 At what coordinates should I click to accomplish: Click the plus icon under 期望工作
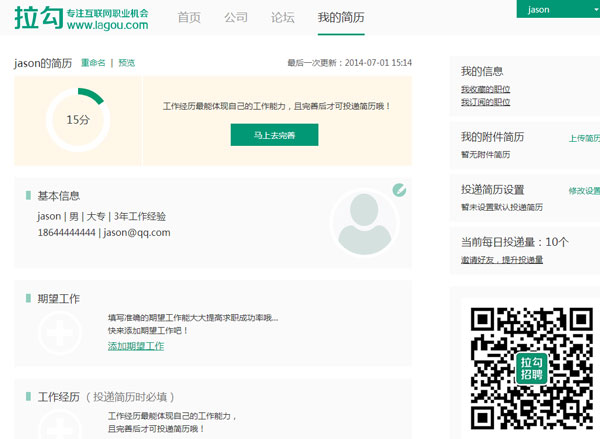[x=60, y=333]
